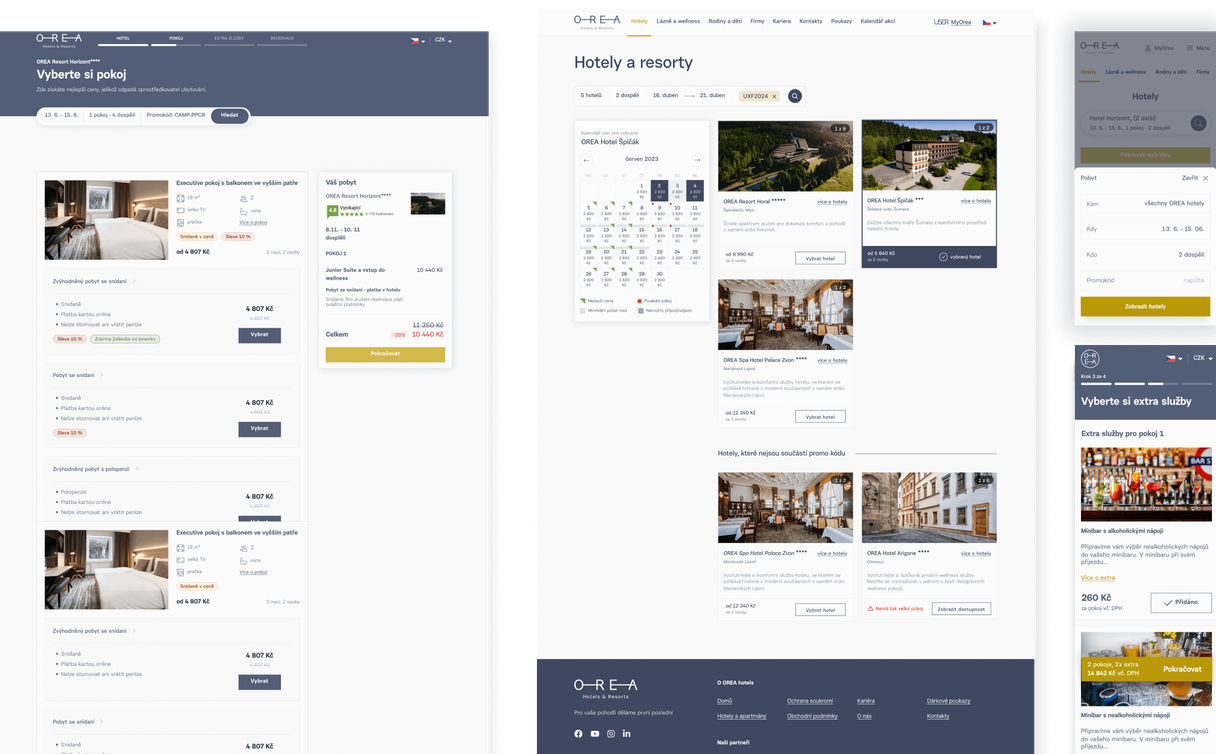Toggle 'Přidáno' on Minibar s alkoholickými nápoji
Viewport: 1216px width, 754px height.
[x=1181, y=602]
